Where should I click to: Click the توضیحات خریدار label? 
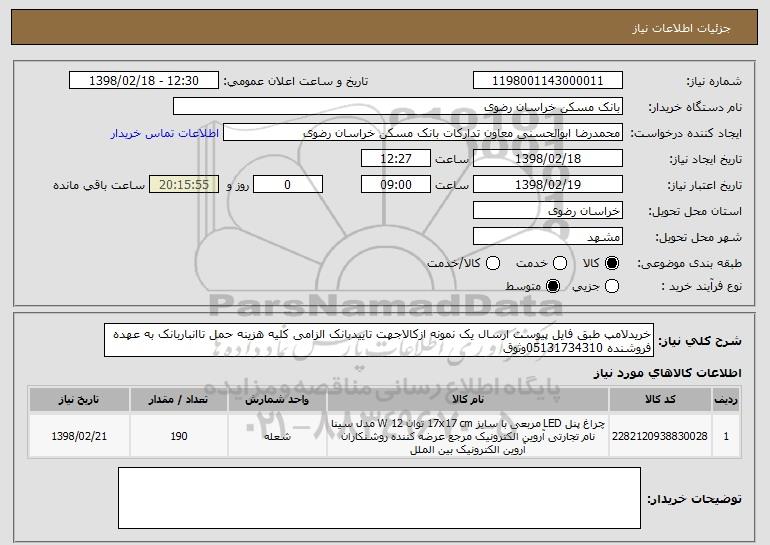(x=694, y=499)
